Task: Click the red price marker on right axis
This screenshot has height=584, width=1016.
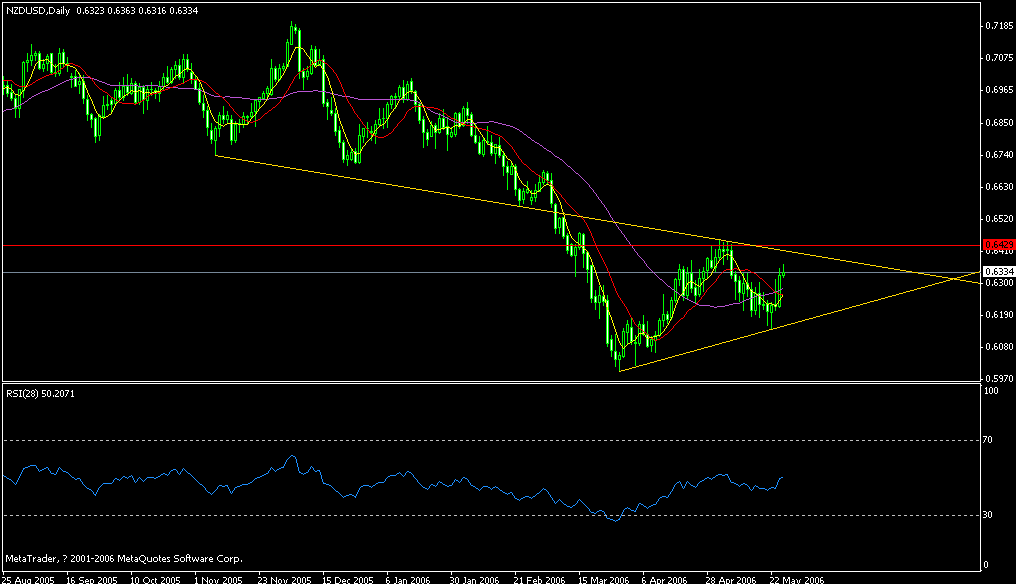Action: coord(993,242)
